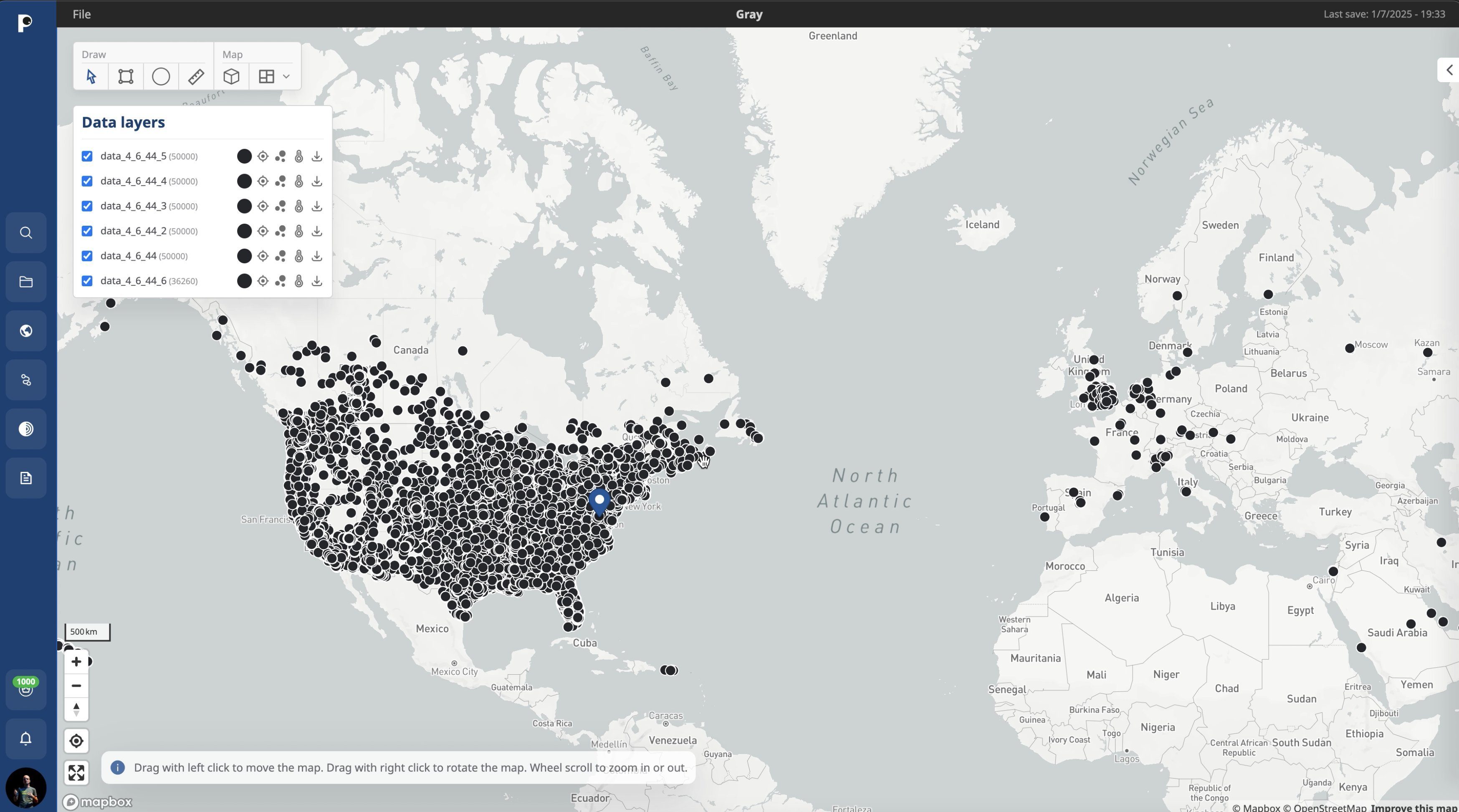Hide the data_4_6_44_6 layer
Image resolution: width=1459 pixels, height=812 pixels.
coord(87,281)
